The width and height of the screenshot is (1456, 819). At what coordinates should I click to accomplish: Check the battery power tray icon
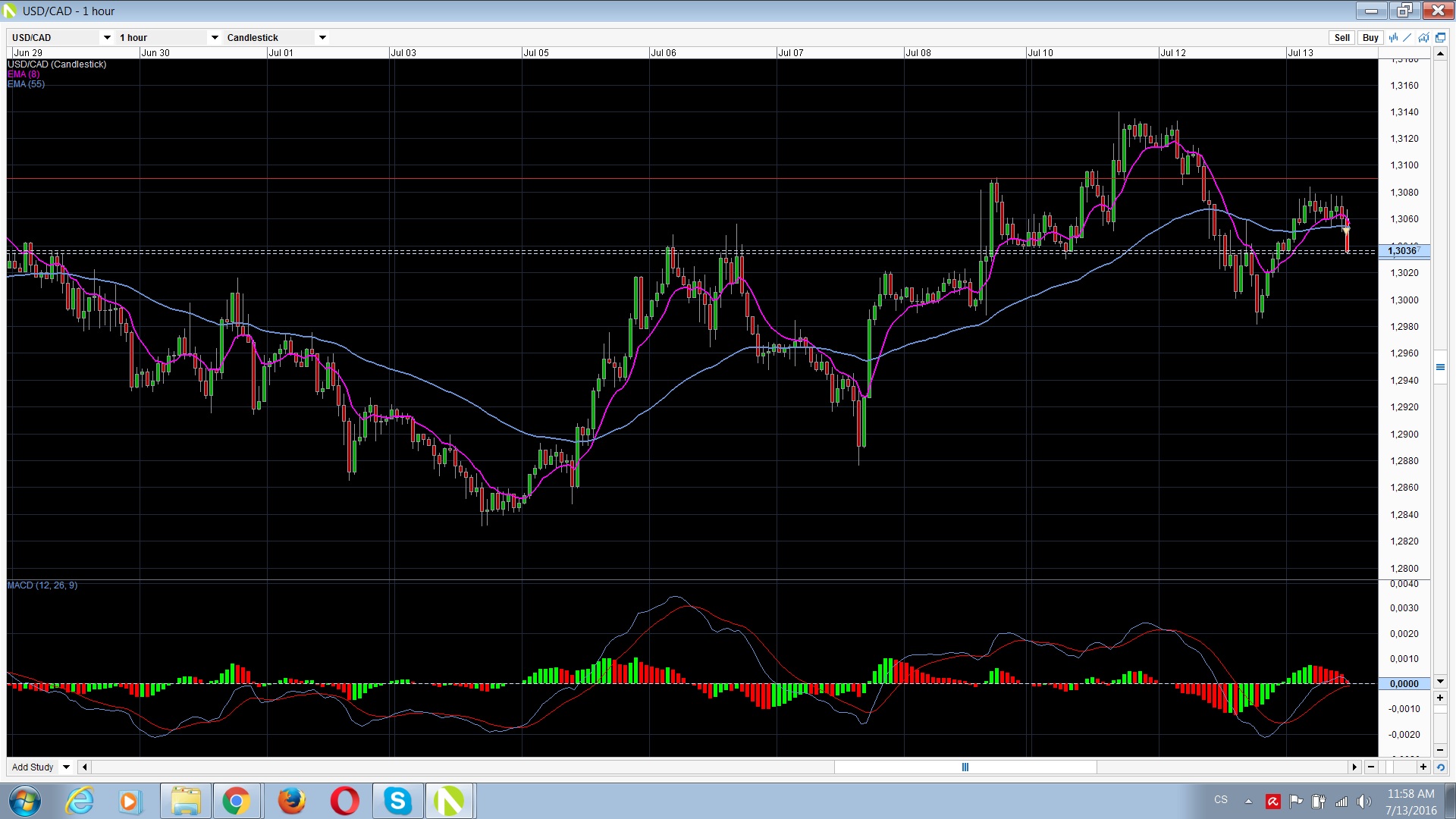(1318, 801)
